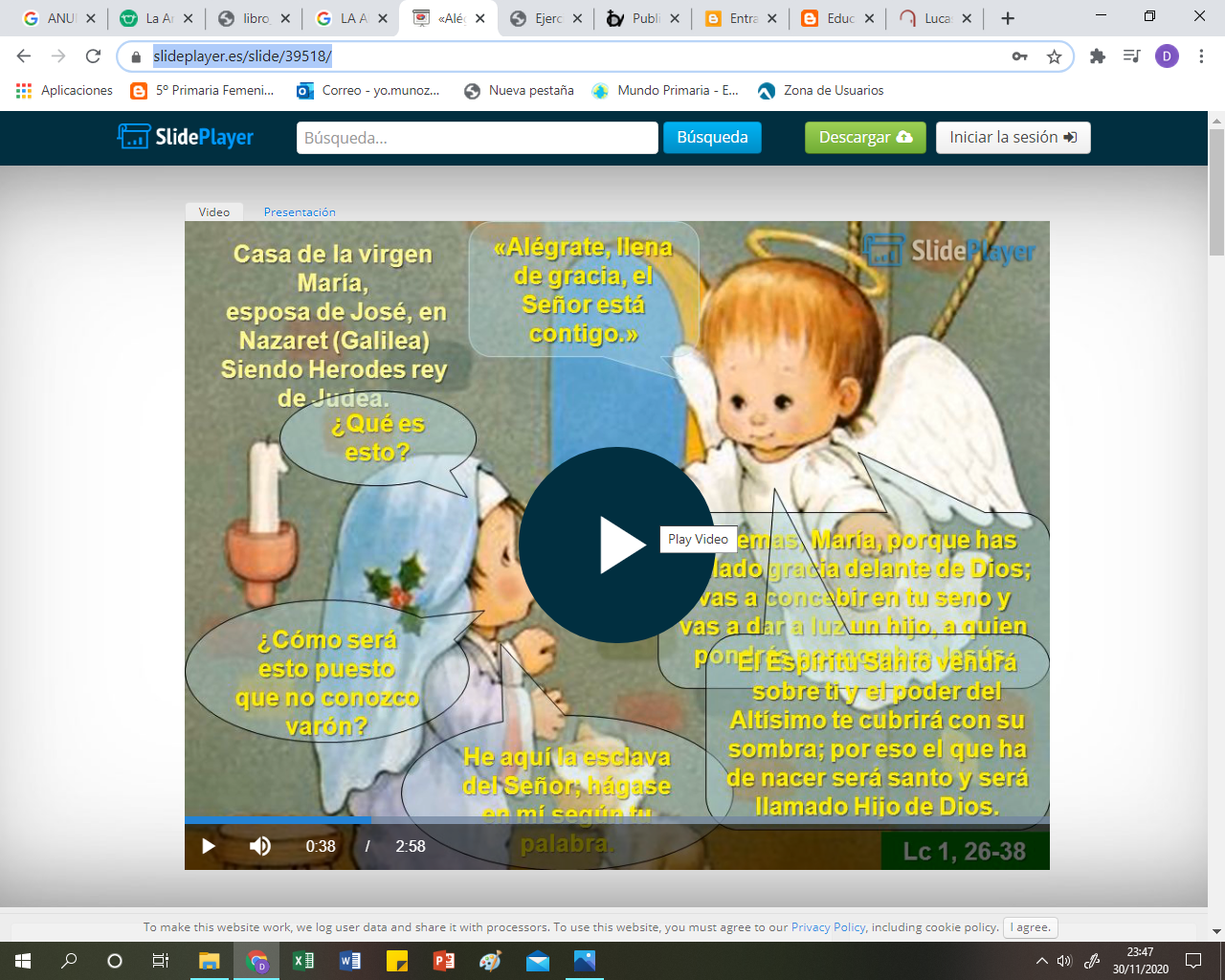Open Cortana circle in taskbar
This screenshot has width=1225, height=980.
coord(115,961)
